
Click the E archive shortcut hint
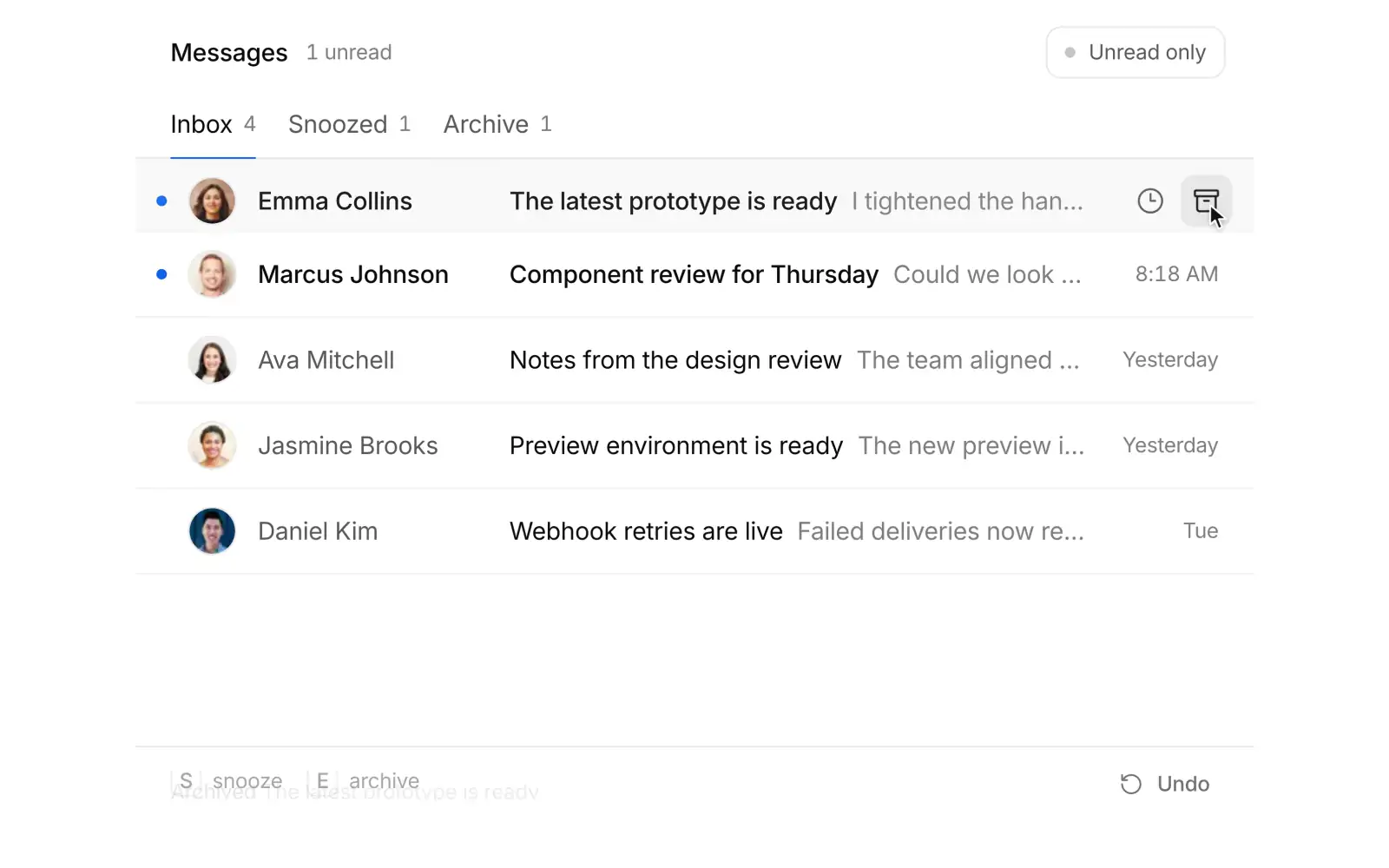coord(364,780)
